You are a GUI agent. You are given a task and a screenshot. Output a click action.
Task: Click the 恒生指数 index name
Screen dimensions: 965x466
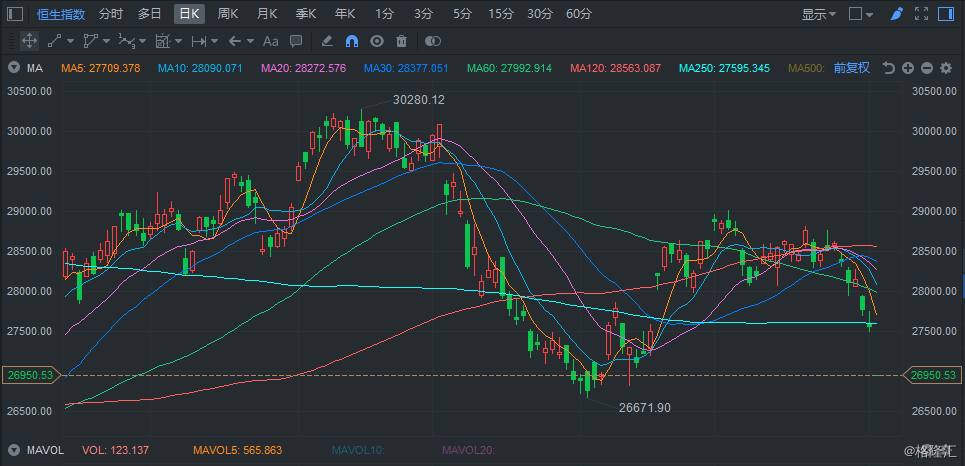[61, 14]
